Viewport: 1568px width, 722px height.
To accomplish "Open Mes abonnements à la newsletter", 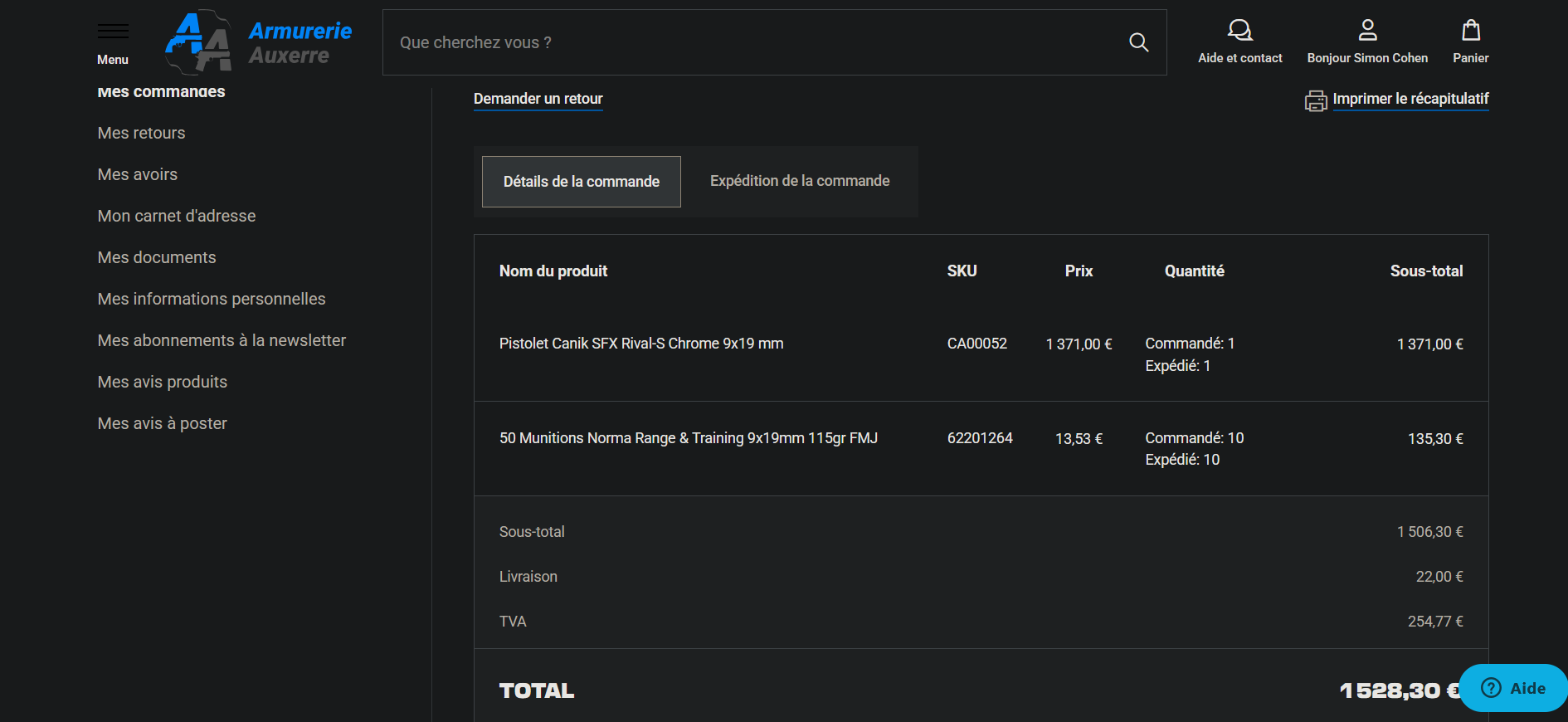I will (x=222, y=340).
